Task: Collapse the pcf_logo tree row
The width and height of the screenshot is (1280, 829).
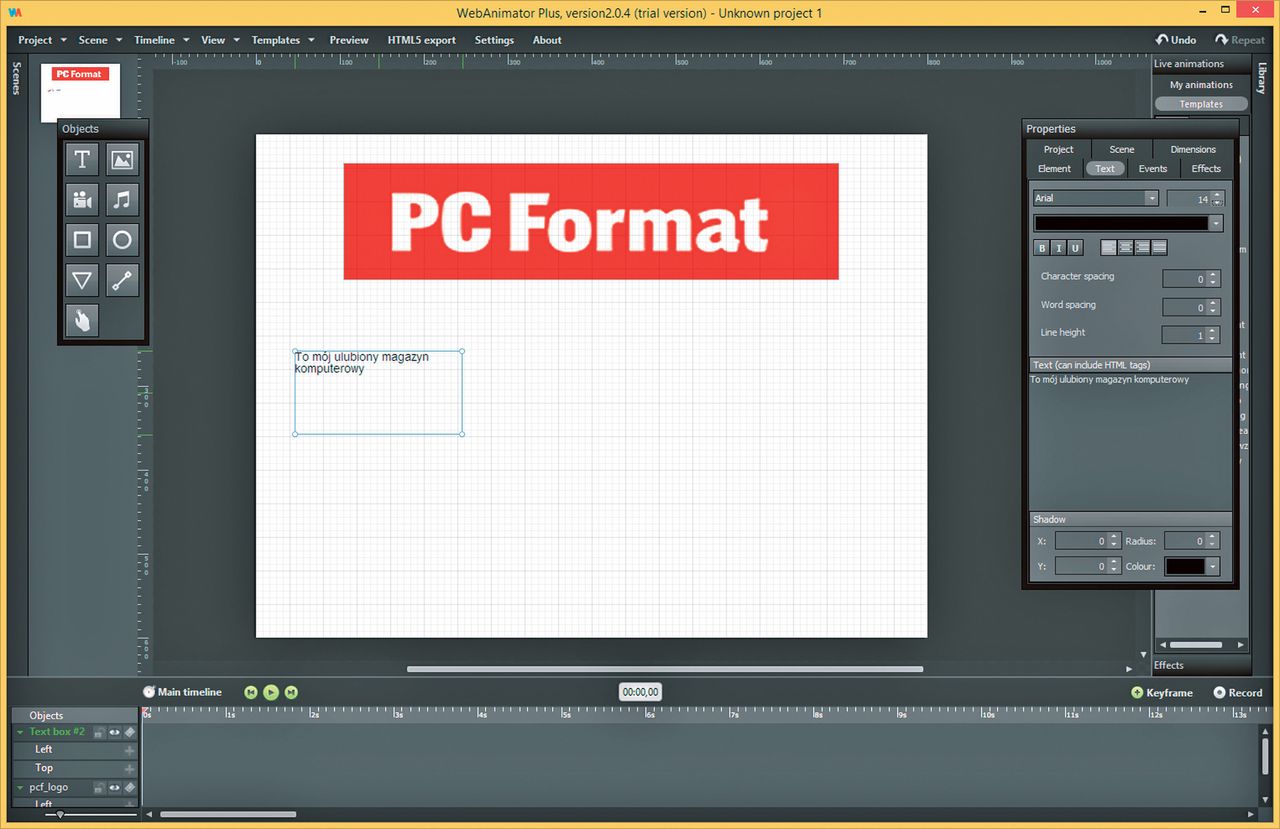Action: click(20, 788)
